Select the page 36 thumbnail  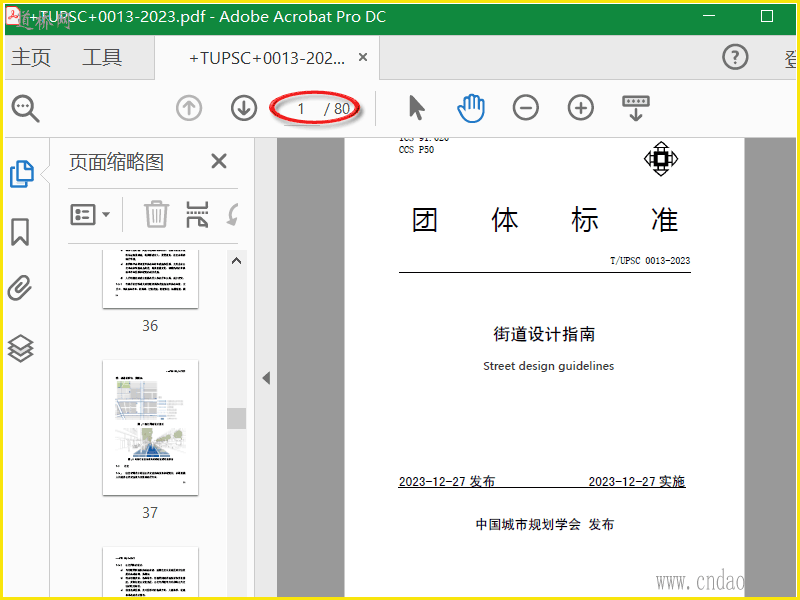pos(151,280)
